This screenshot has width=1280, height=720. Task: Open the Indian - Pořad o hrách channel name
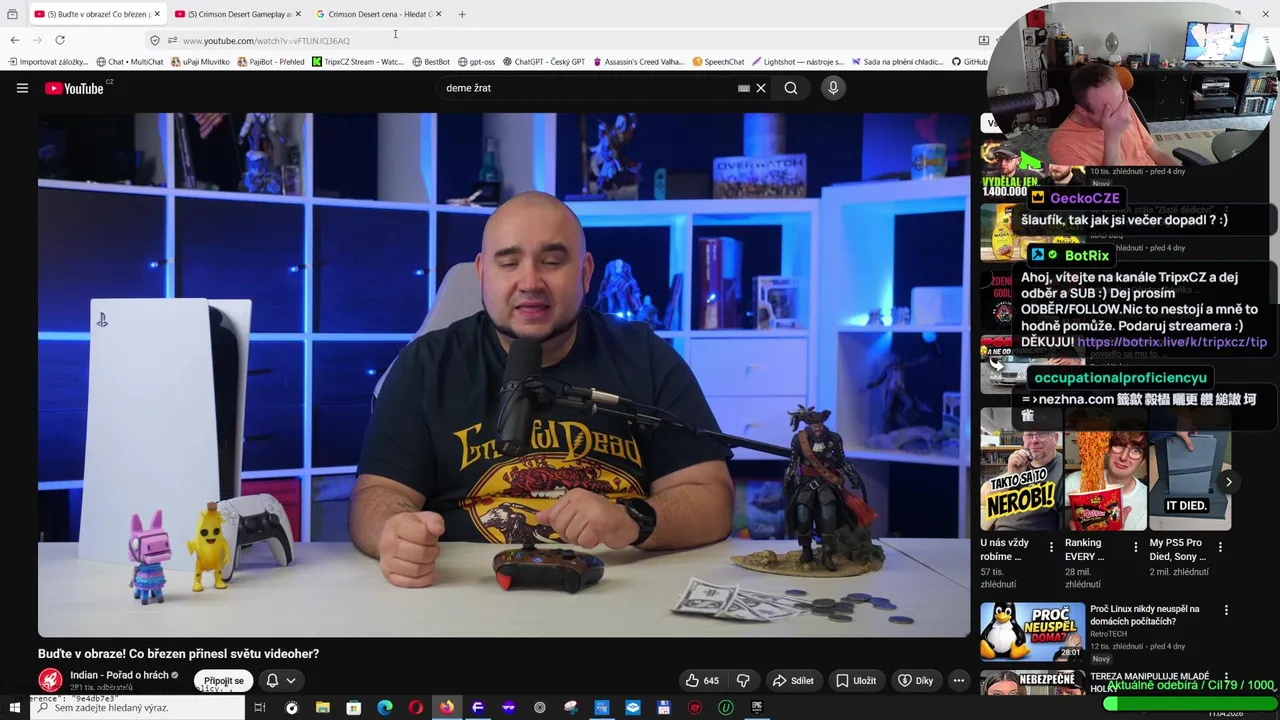tap(119, 675)
